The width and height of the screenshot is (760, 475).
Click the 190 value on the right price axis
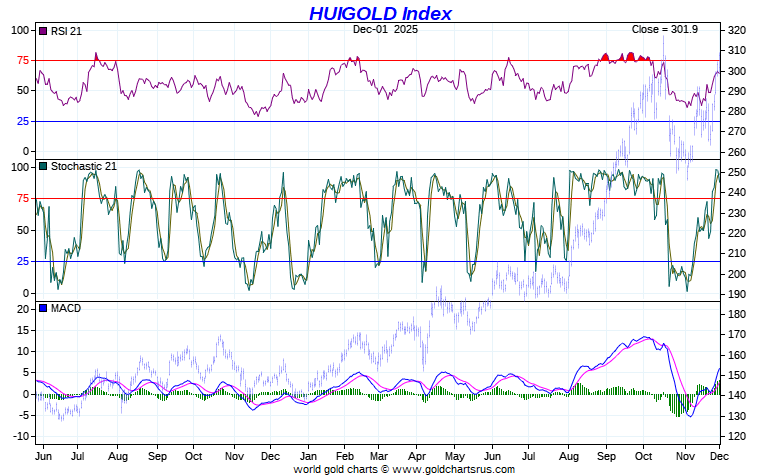[737, 294]
